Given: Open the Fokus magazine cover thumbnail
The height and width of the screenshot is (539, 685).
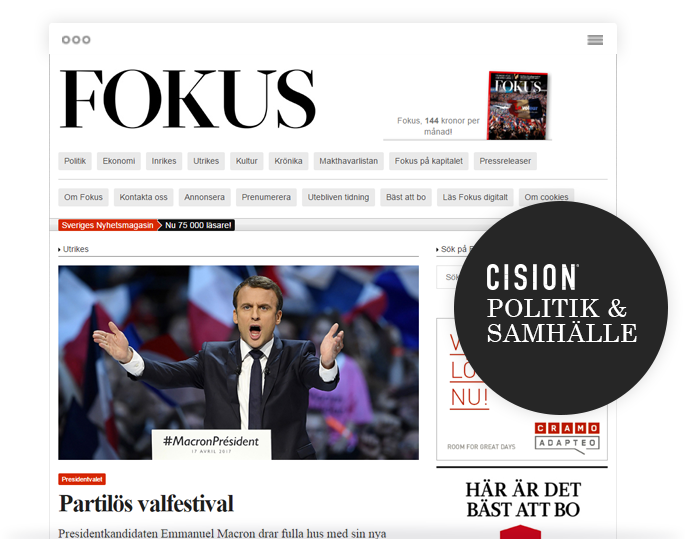Looking at the screenshot, I should click(518, 105).
